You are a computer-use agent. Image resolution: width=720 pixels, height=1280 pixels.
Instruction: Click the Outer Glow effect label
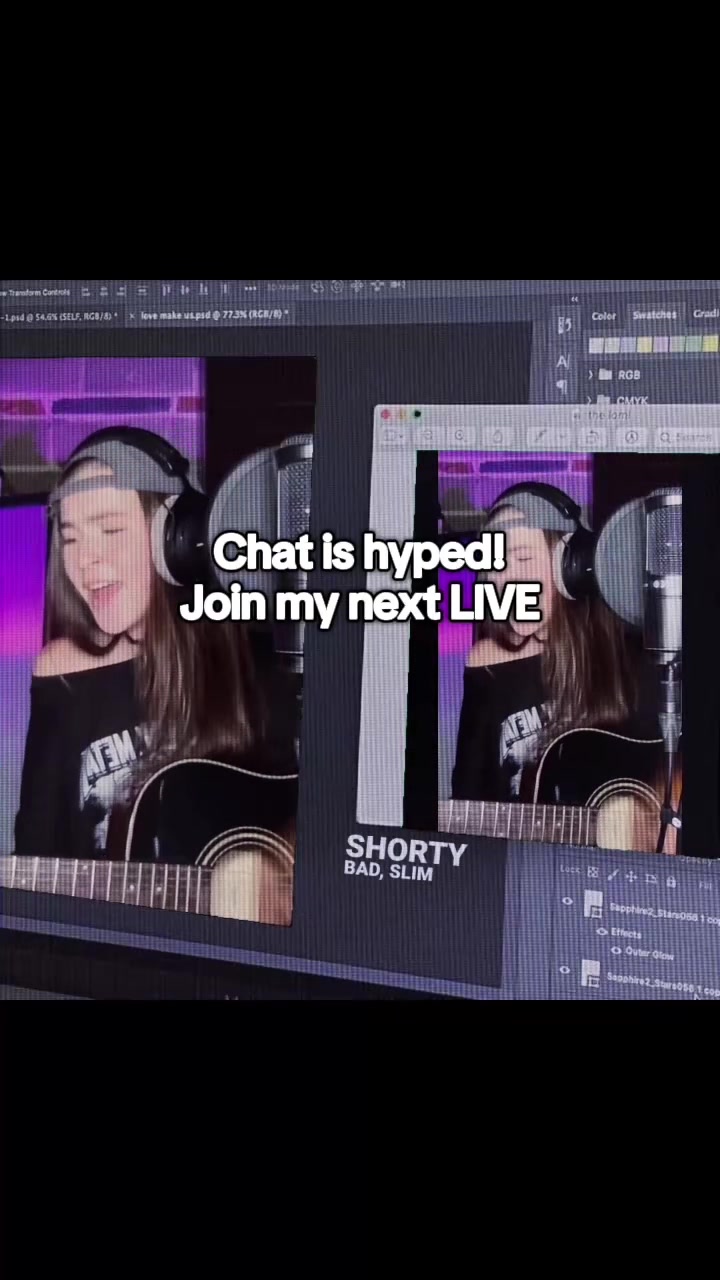click(649, 953)
